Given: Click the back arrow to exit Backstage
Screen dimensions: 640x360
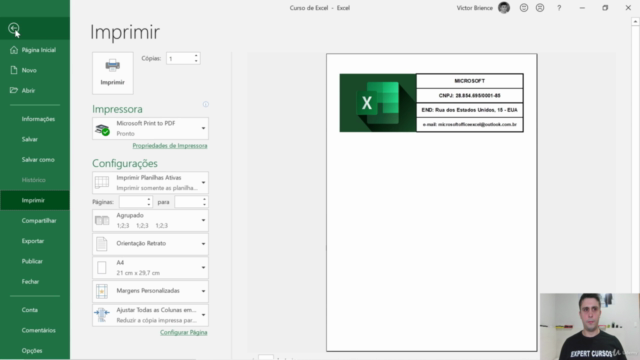Looking at the screenshot, I should pyautogui.click(x=13, y=28).
